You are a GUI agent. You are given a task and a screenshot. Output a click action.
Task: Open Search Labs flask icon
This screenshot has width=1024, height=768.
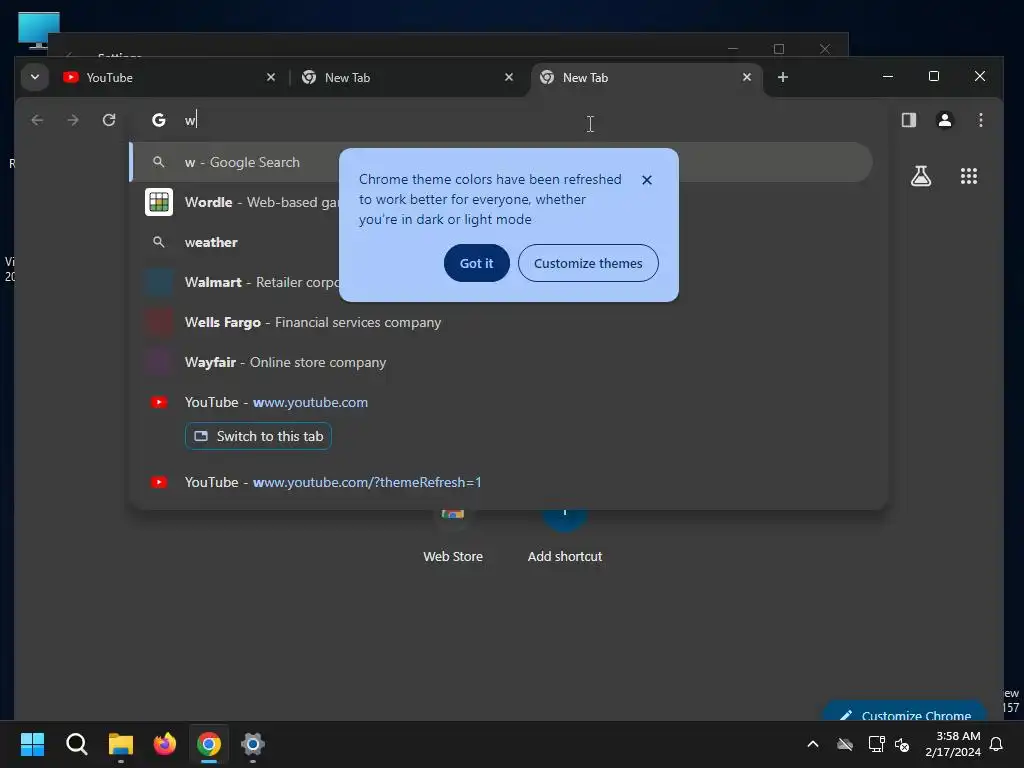tap(921, 176)
